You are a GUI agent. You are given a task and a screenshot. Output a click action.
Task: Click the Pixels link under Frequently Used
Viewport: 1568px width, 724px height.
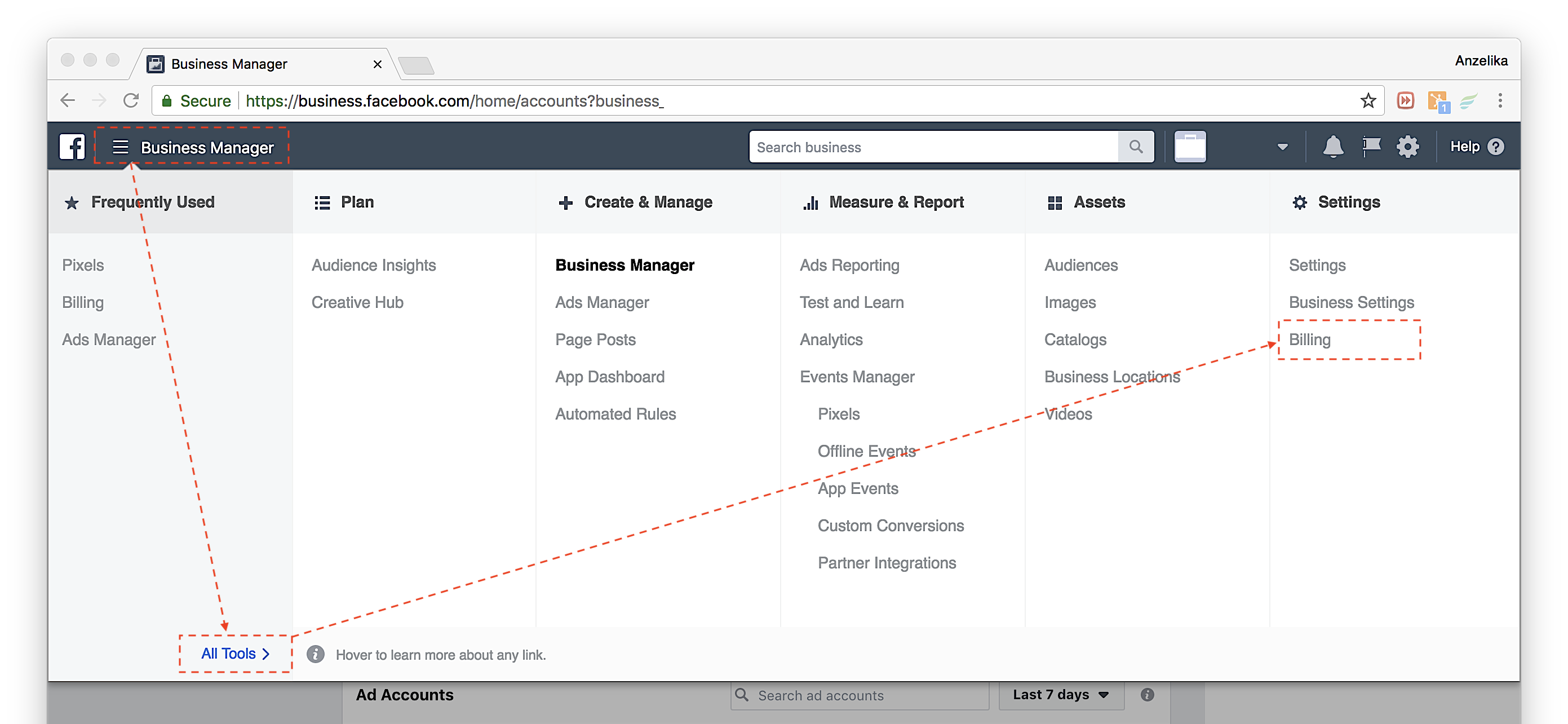(83, 264)
